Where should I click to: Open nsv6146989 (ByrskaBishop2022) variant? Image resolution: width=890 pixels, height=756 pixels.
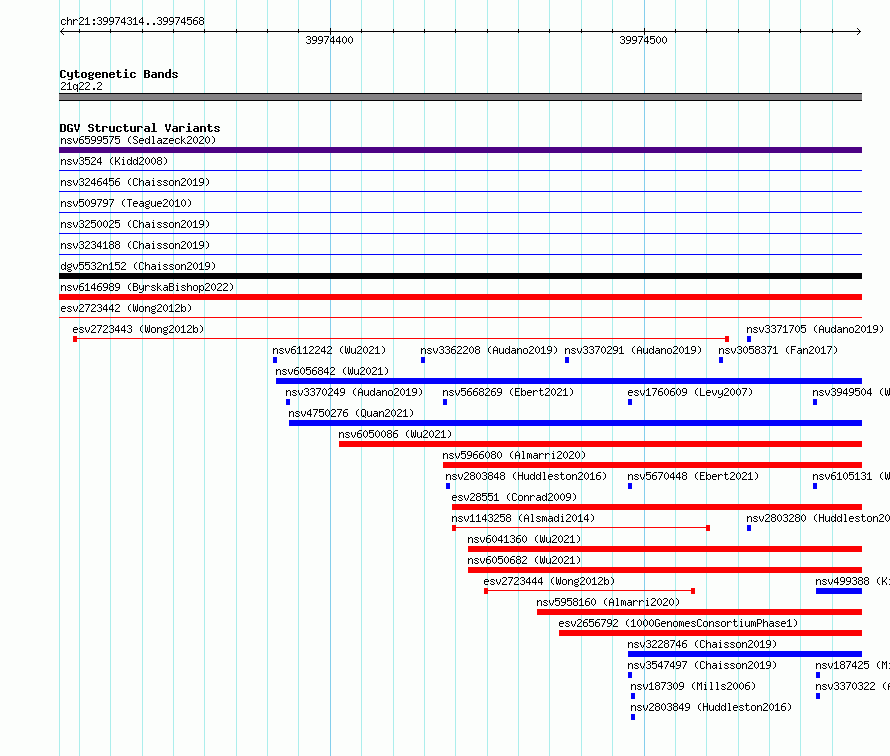[x=147, y=287]
